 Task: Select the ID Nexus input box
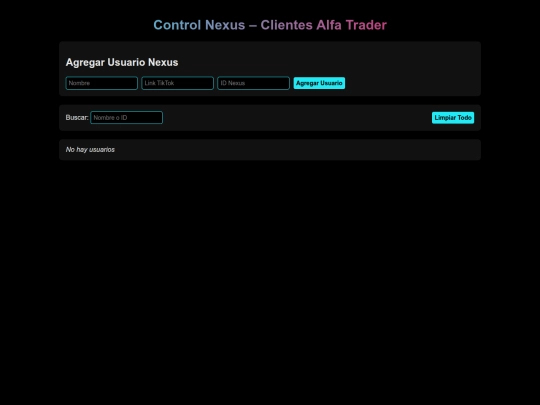tap(253, 83)
